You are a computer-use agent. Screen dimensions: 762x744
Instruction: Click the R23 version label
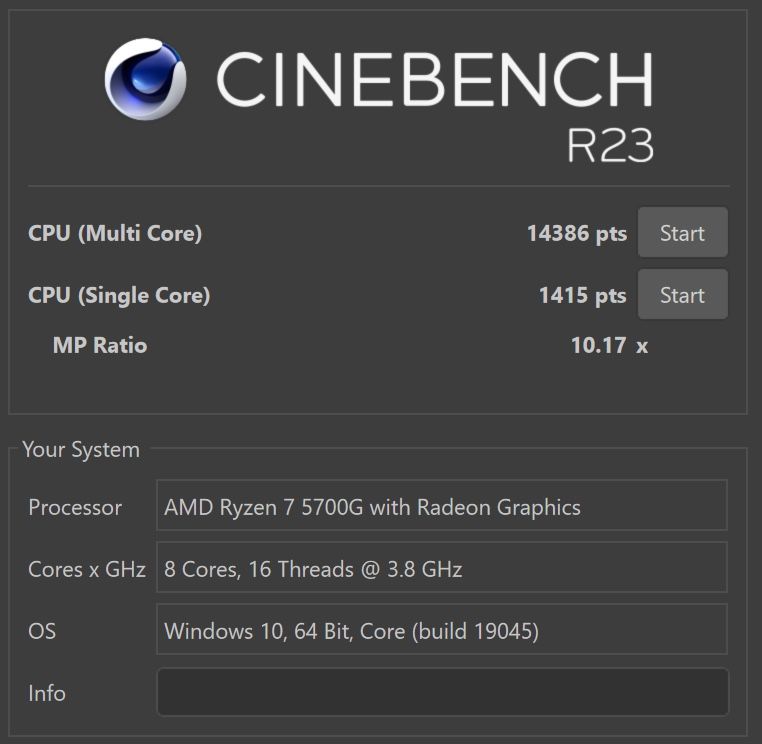coord(610,146)
